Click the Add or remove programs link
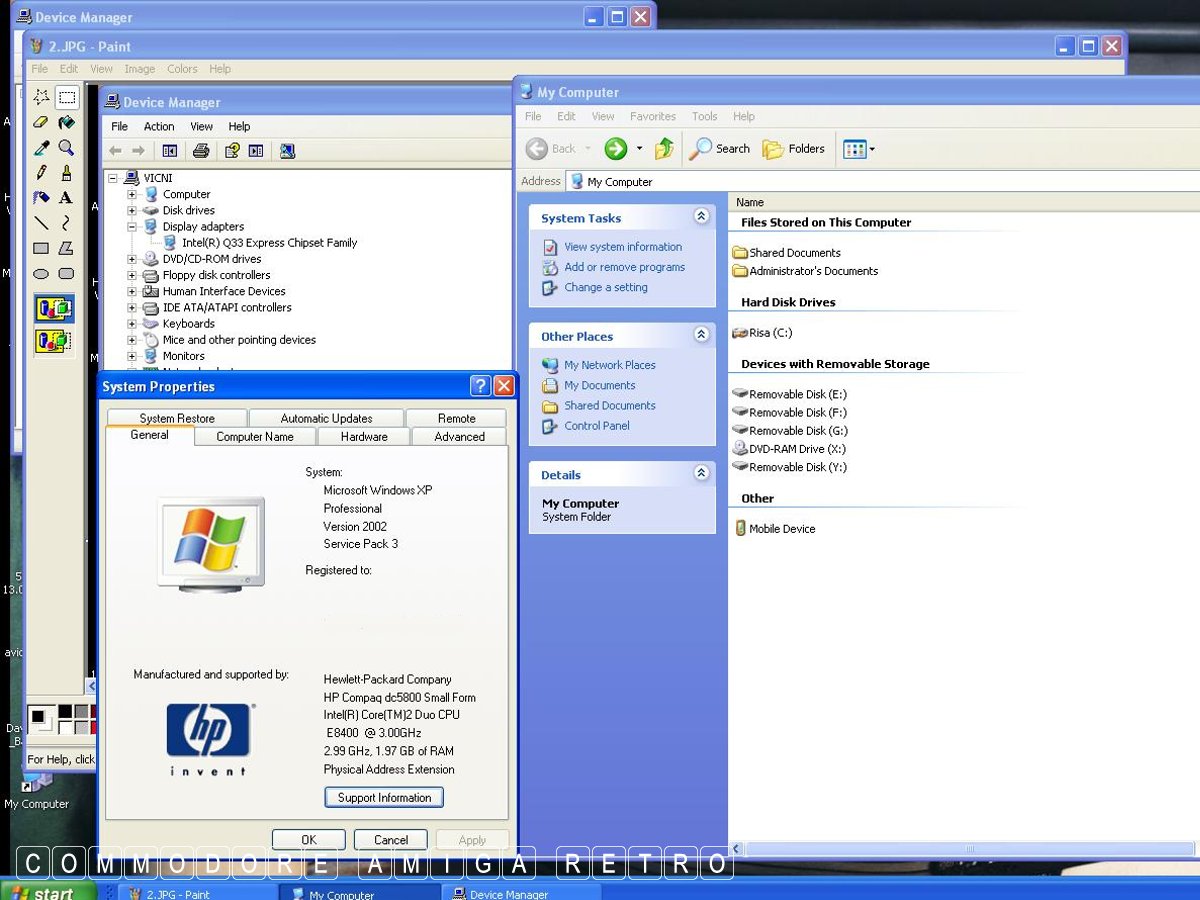Screen dimensions: 1200x900 point(624,267)
